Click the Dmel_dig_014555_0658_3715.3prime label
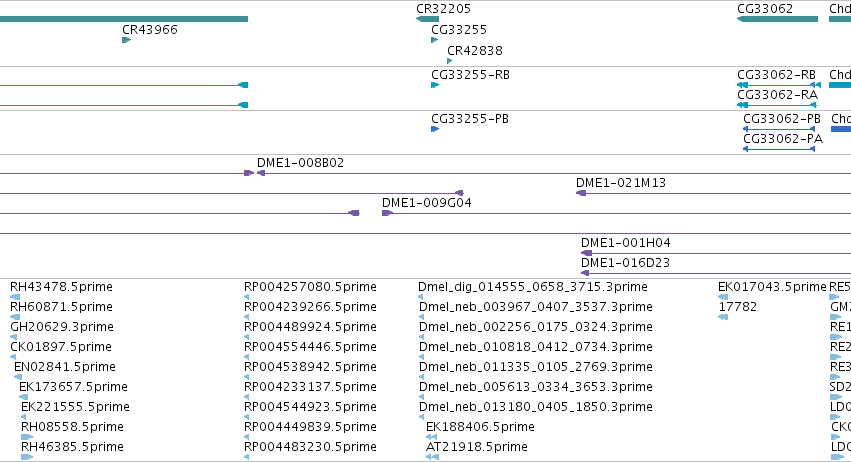This screenshot has width=851, height=462. click(532, 286)
